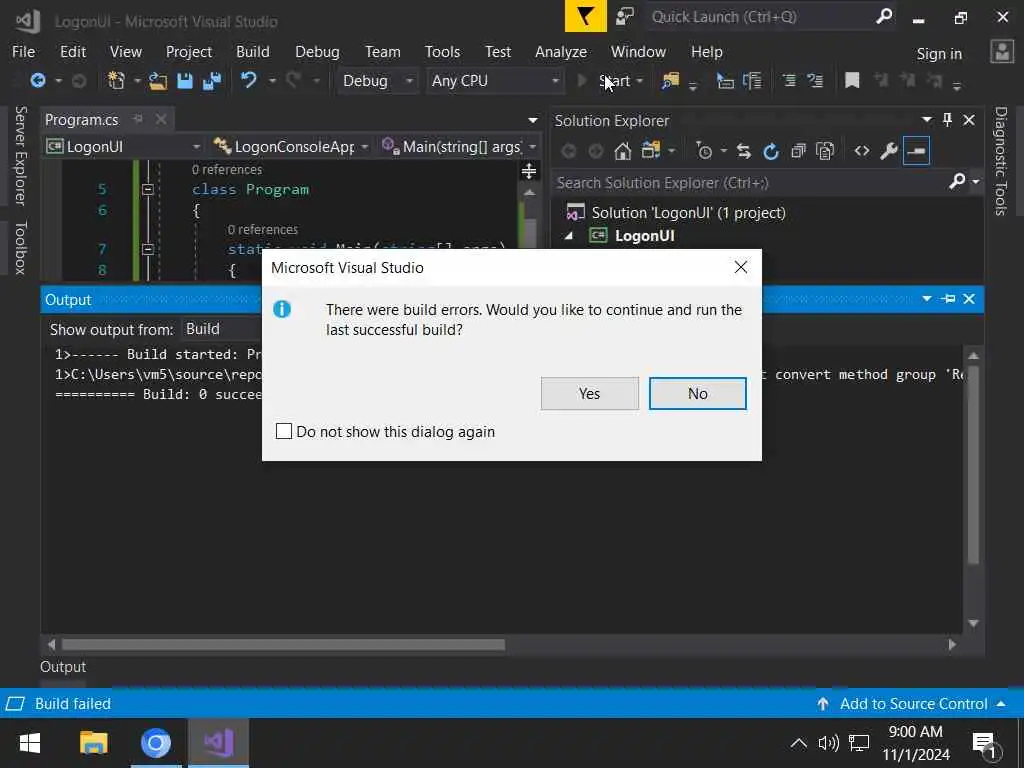Open the File menu
The width and height of the screenshot is (1024, 768).
point(24,52)
